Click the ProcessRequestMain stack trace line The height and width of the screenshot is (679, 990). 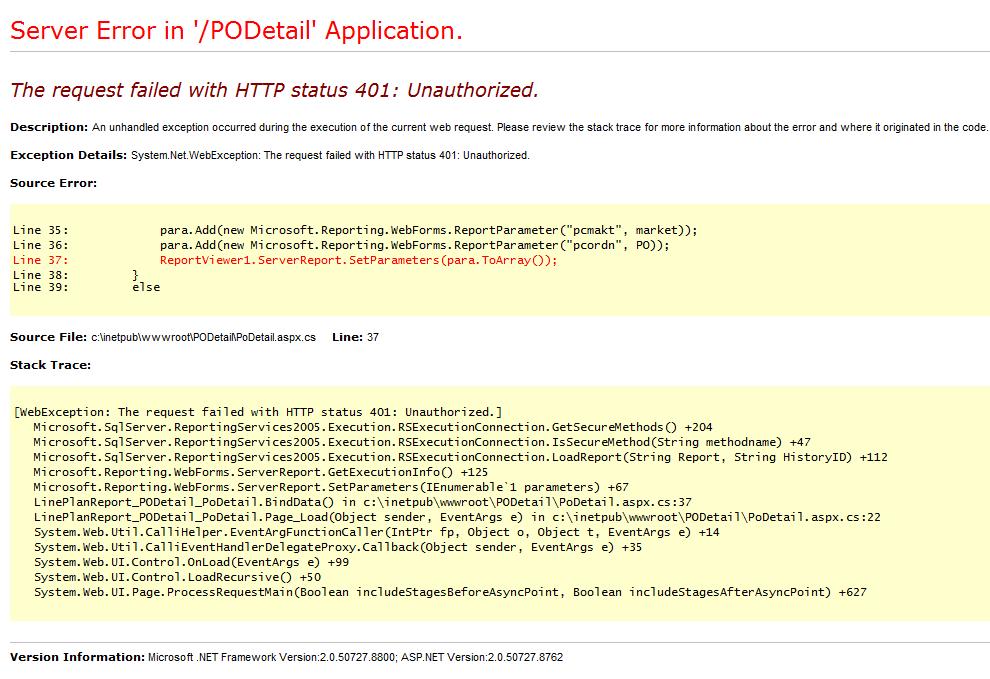pos(449,592)
